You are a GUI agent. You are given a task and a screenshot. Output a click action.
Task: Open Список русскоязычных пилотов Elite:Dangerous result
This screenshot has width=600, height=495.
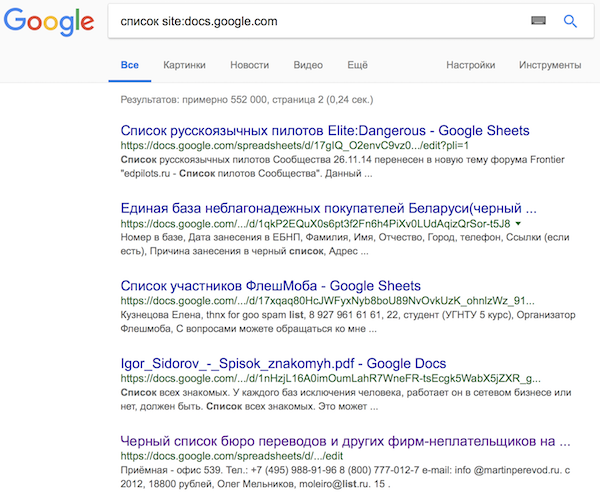tap(325, 131)
